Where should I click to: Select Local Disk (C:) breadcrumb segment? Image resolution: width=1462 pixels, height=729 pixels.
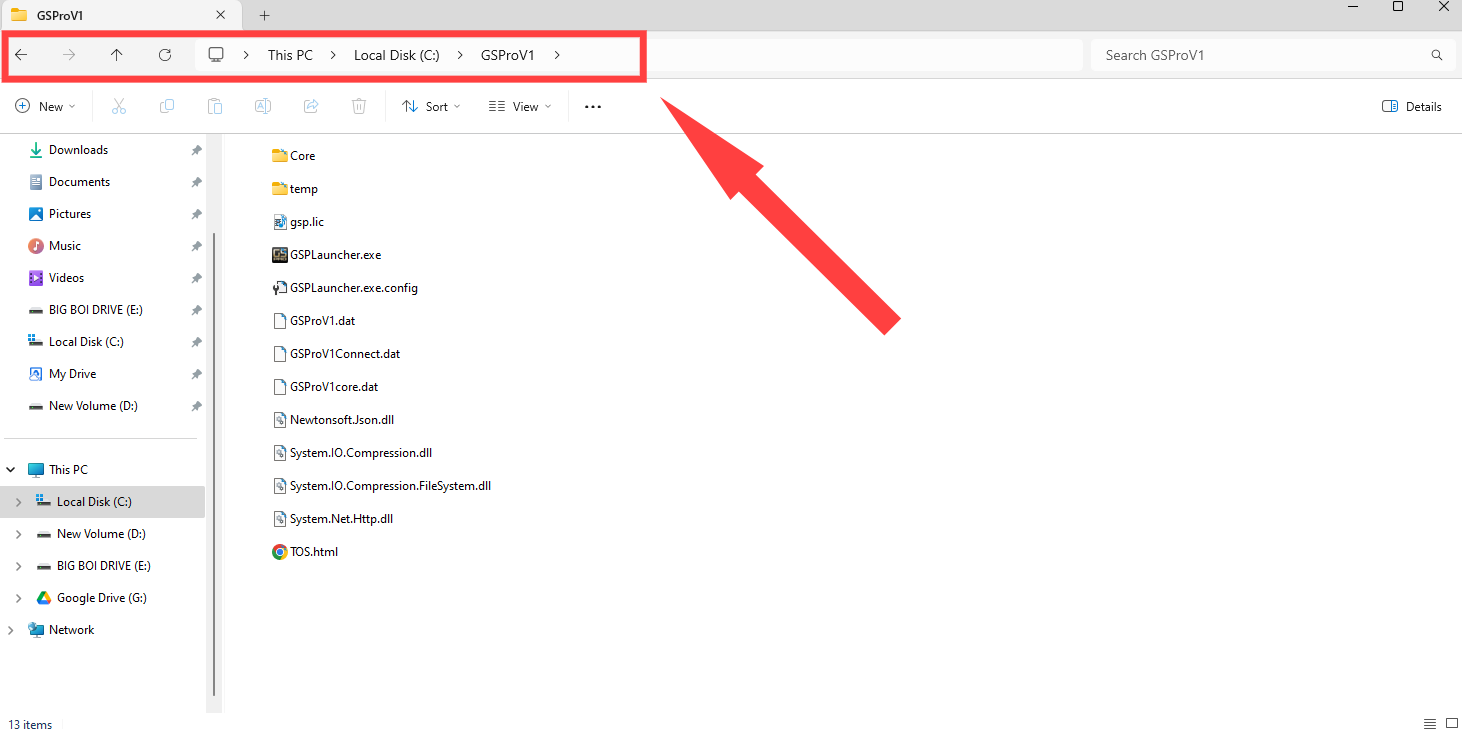pos(396,55)
